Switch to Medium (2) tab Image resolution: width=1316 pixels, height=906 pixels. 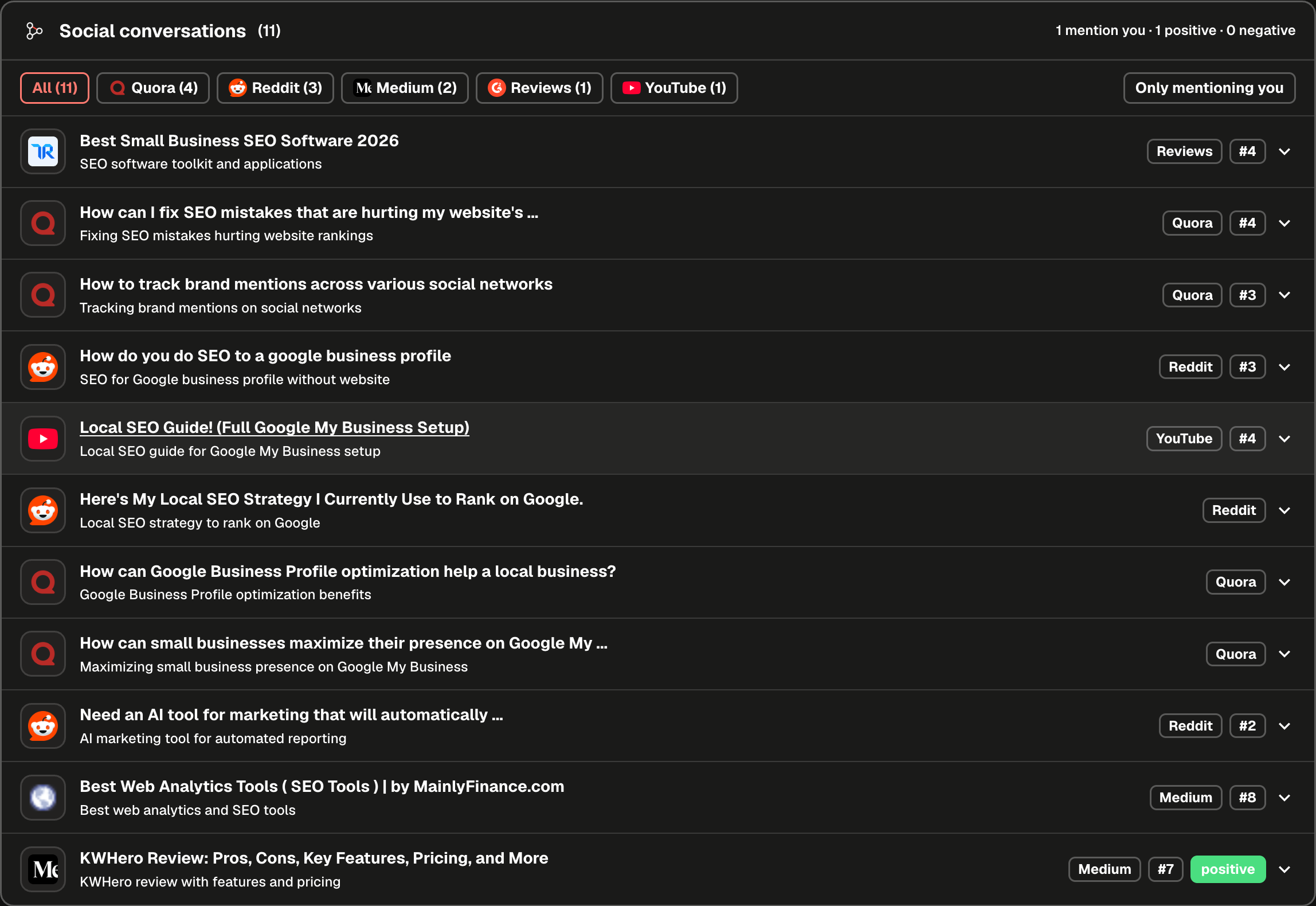pos(405,88)
